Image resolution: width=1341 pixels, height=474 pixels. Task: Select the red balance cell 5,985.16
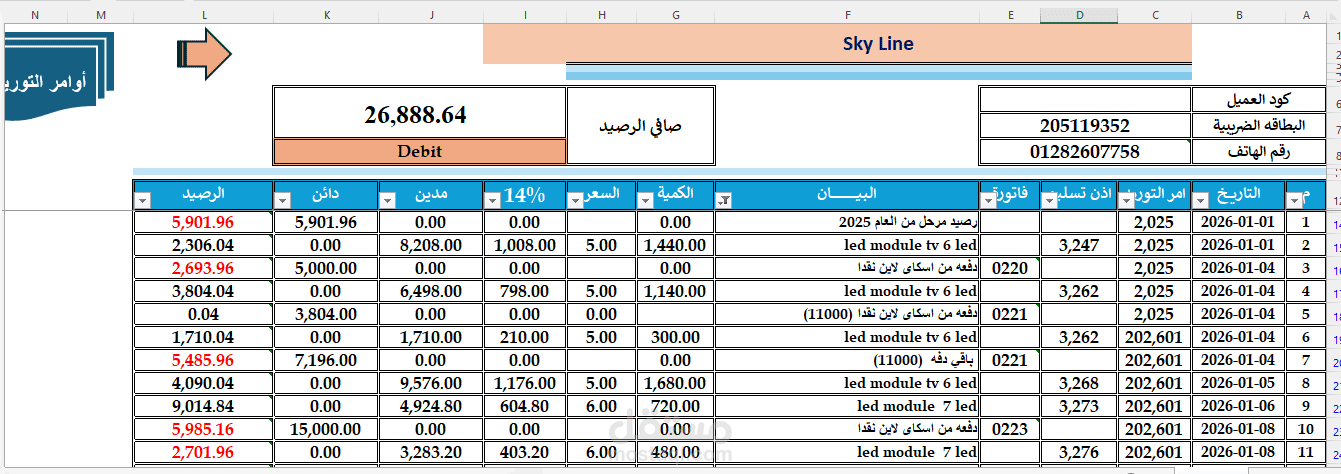[x=203, y=429]
